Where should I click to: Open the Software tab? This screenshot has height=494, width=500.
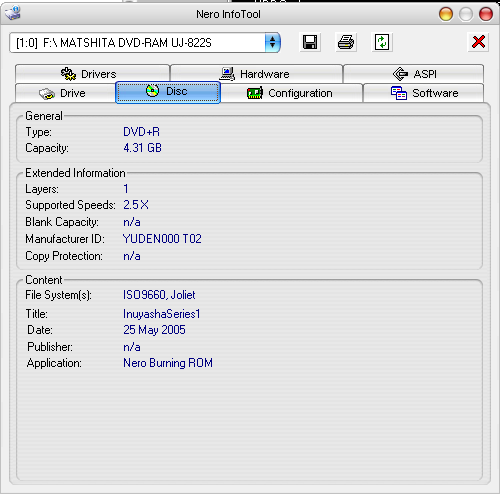click(x=423, y=93)
